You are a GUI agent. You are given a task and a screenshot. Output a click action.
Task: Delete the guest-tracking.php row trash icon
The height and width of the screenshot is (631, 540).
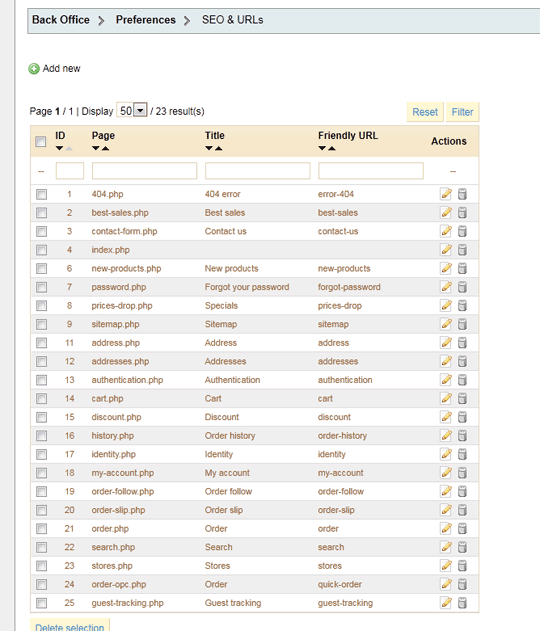[x=462, y=603]
